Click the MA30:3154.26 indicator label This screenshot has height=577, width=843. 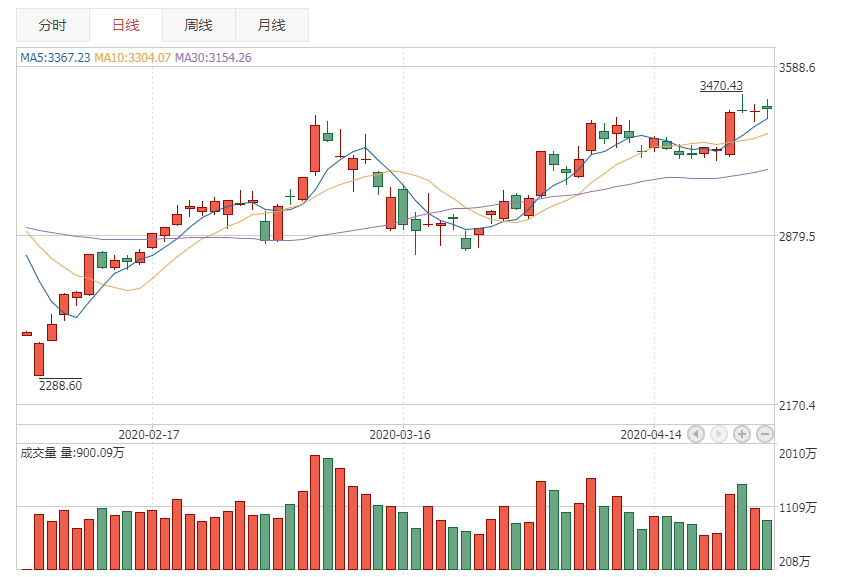coord(213,58)
